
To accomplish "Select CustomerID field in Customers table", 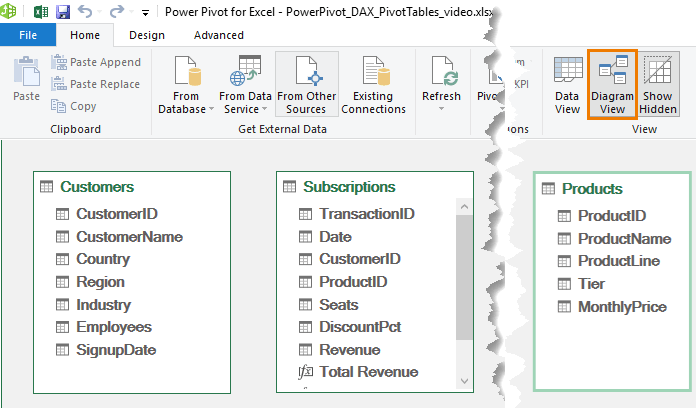I will pyautogui.click(x=117, y=214).
